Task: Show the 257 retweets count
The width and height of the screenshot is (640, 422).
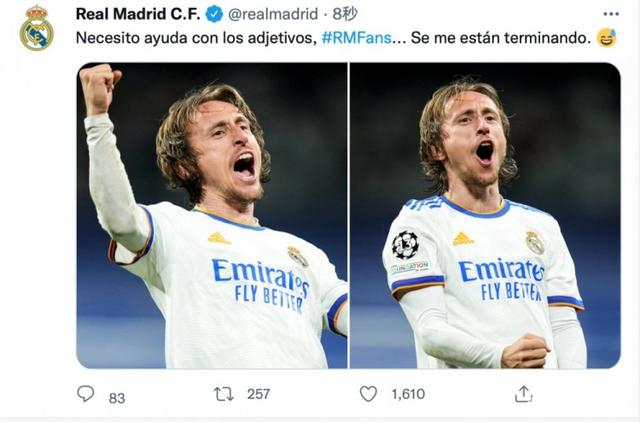Action: pyautogui.click(x=258, y=394)
